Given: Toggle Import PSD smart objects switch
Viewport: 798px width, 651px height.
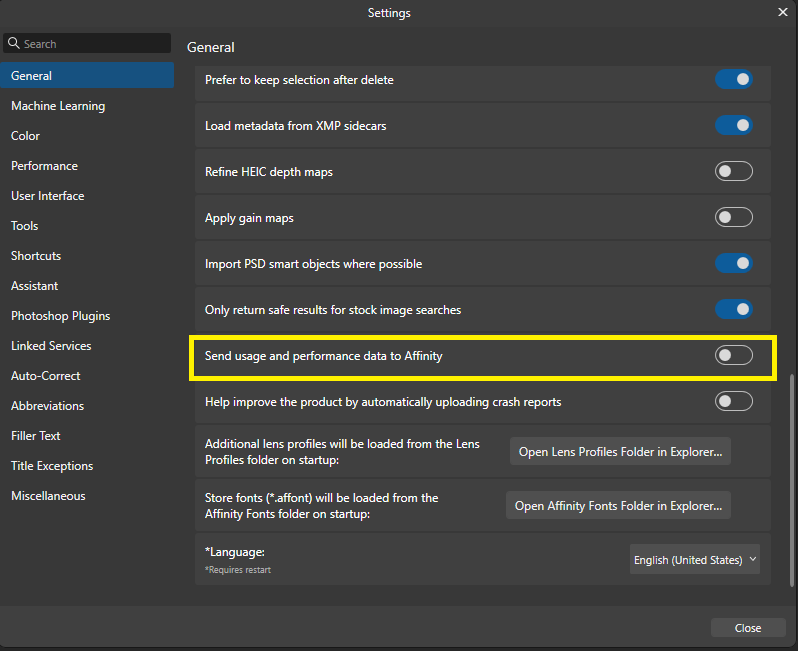Looking at the screenshot, I should point(733,264).
